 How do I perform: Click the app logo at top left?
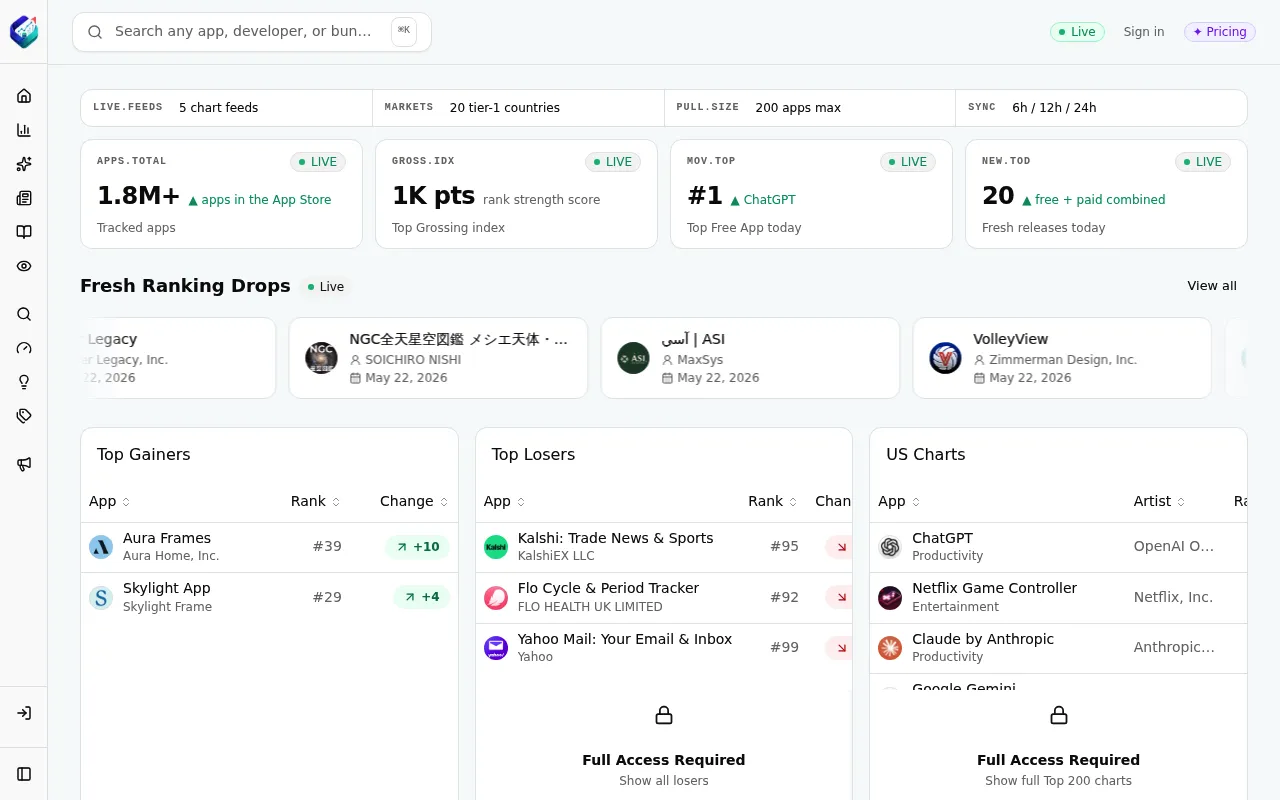[x=24, y=32]
